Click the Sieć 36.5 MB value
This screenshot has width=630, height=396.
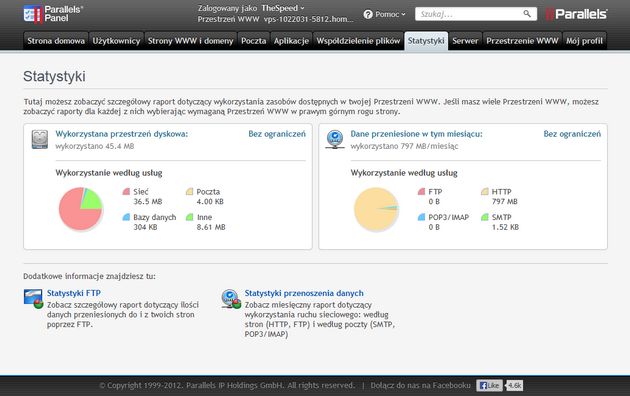(x=148, y=202)
